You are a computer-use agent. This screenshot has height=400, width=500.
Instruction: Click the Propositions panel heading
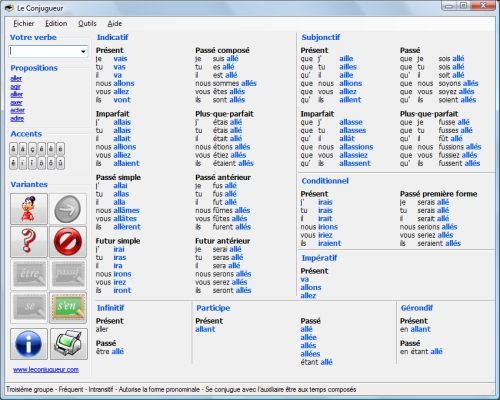(x=34, y=68)
